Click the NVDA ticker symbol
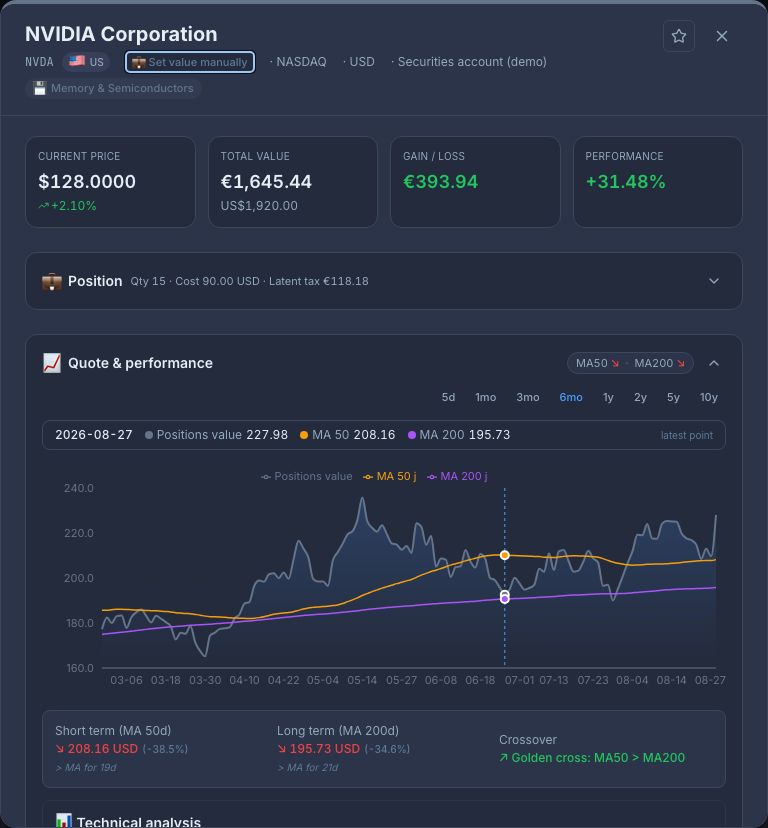This screenshot has height=828, width=768. click(x=39, y=62)
